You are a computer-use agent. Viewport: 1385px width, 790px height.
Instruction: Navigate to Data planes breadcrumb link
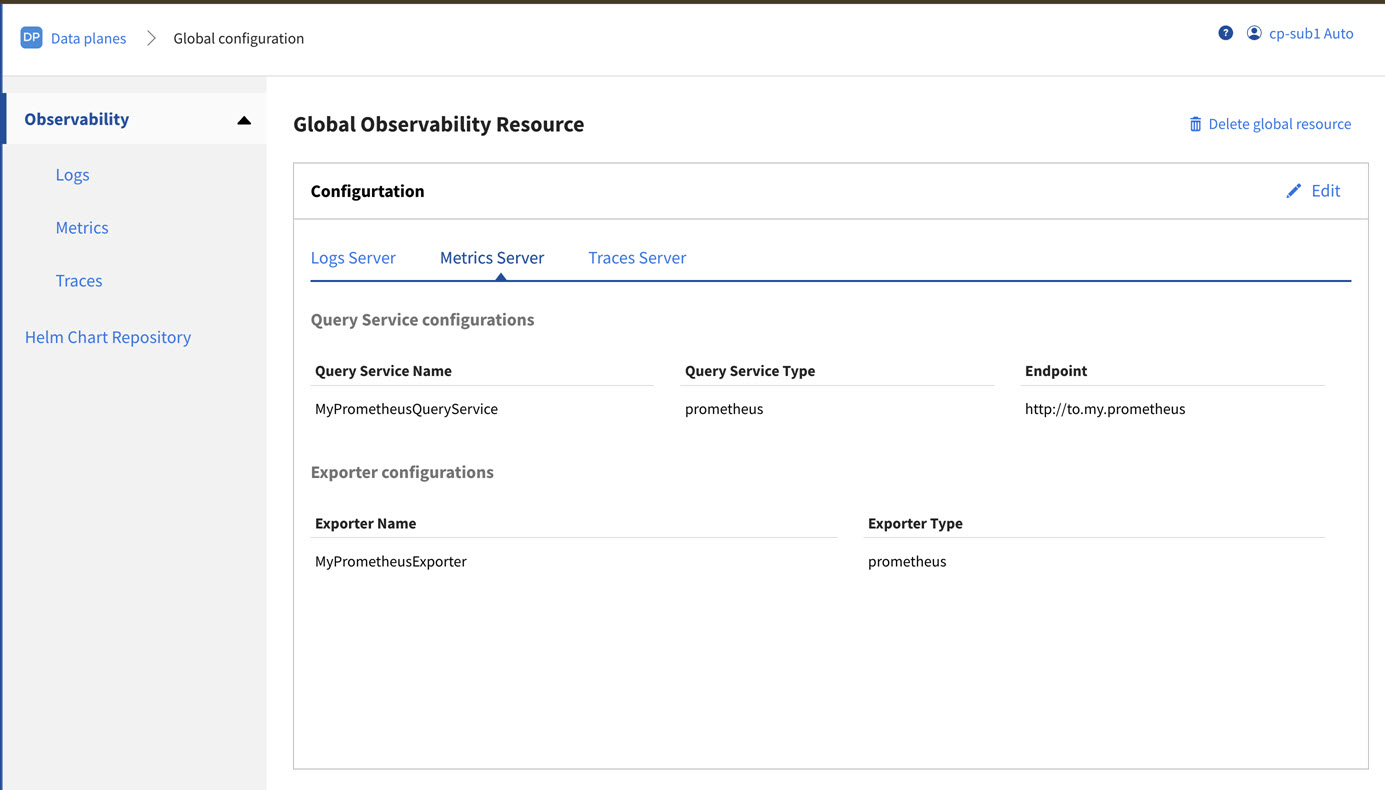point(88,38)
